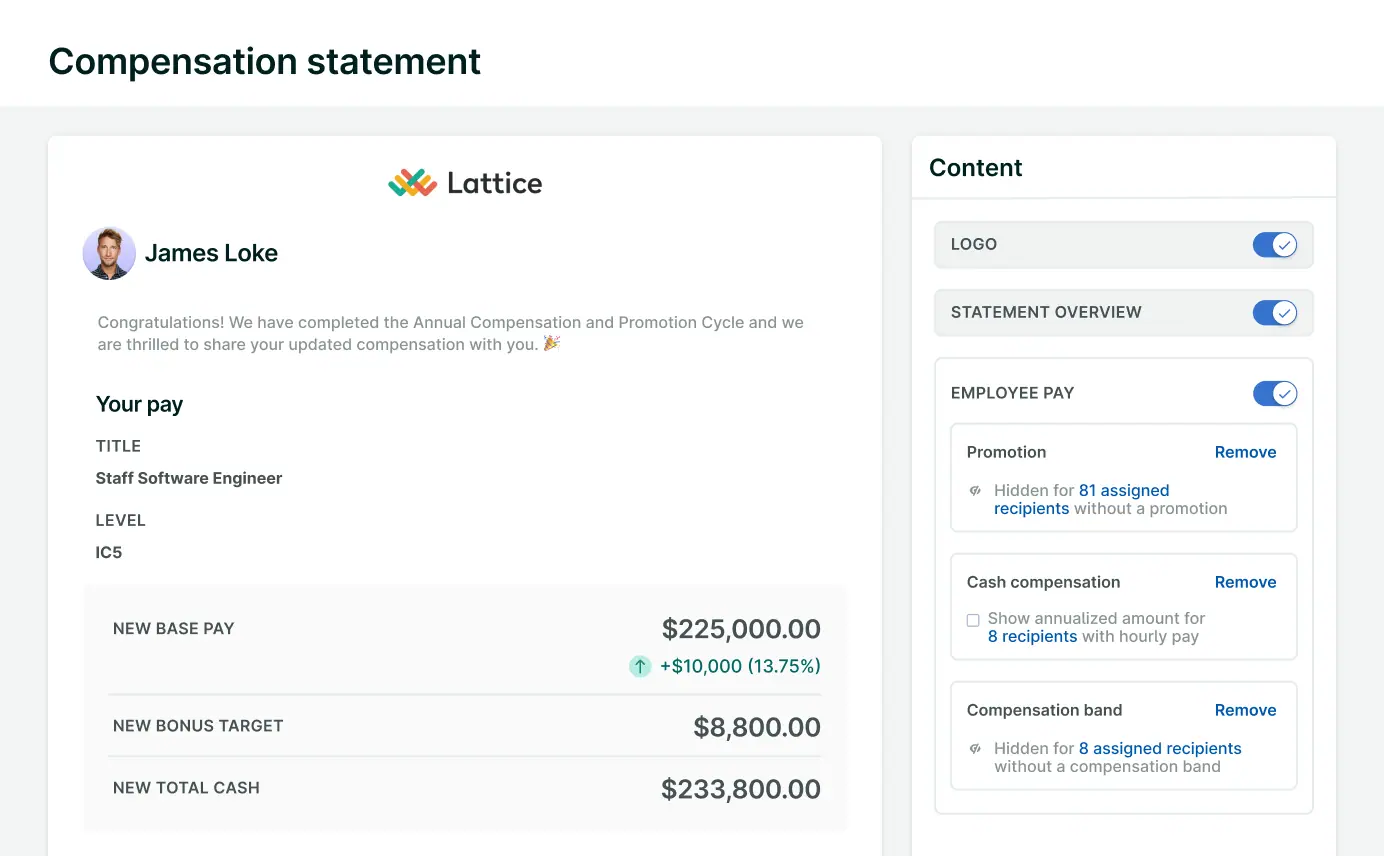Click hidden-eye icon in Compensation band card
Screen dimensions: 1384x856
click(x=976, y=749)
